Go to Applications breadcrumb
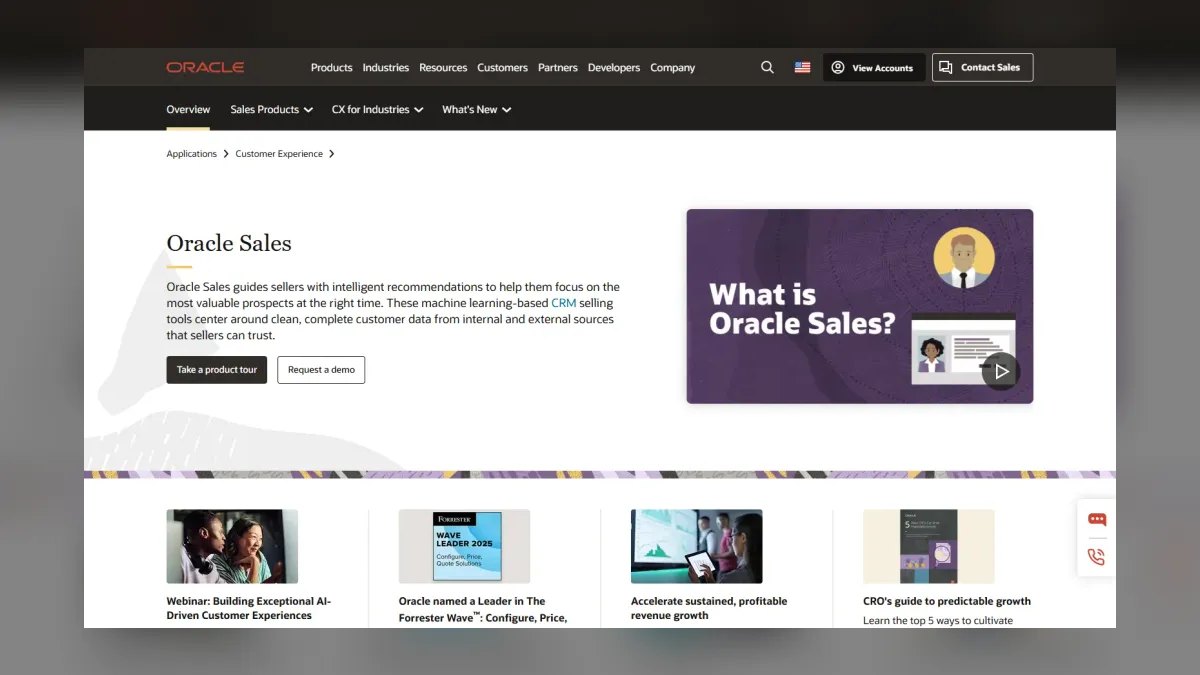This screenshot has width=1200, height=675. point(191,154)
